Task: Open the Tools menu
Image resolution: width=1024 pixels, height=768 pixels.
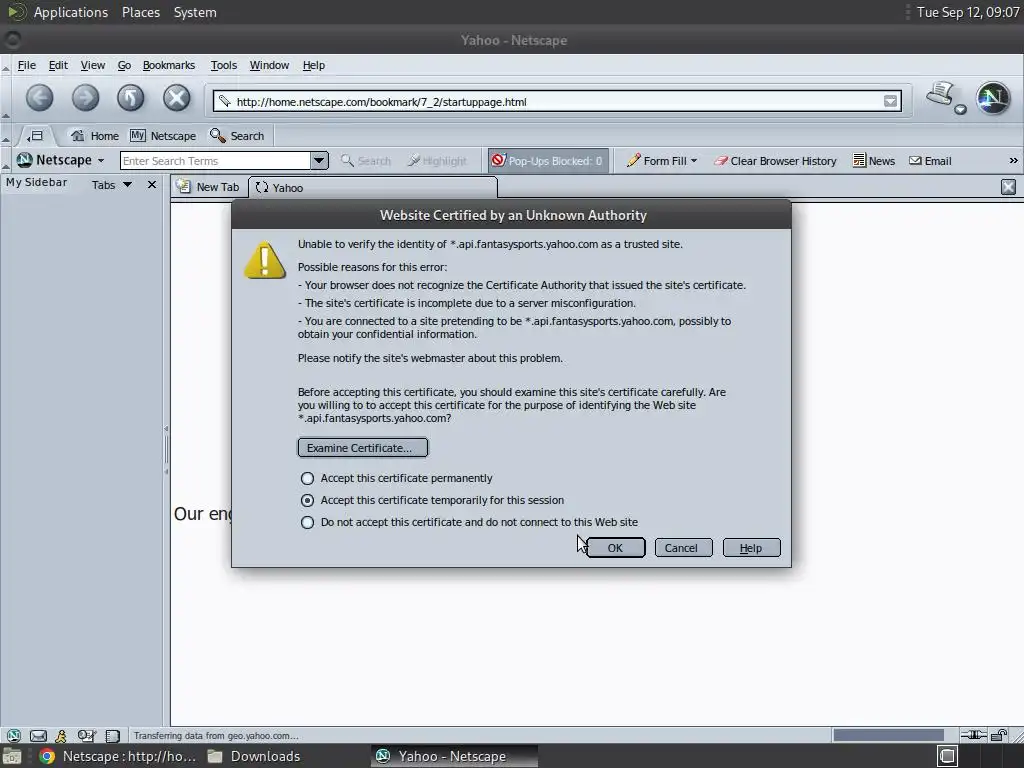Action: [223, 65]
